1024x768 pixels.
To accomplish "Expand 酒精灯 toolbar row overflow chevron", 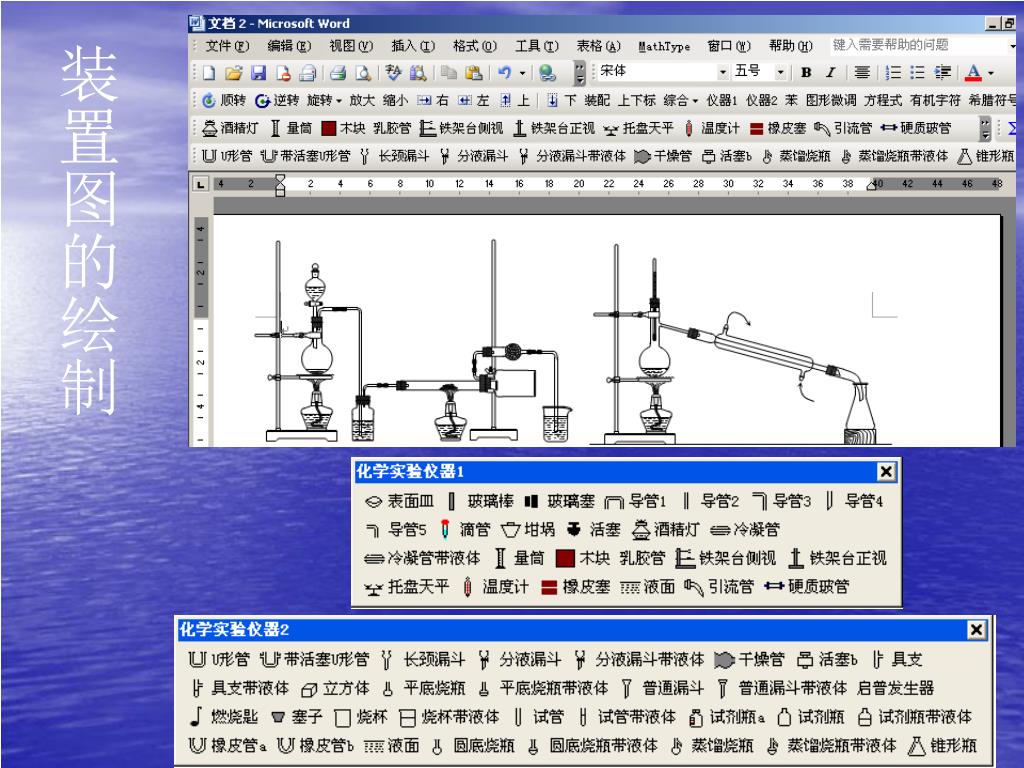I will [x=985, y=128].
